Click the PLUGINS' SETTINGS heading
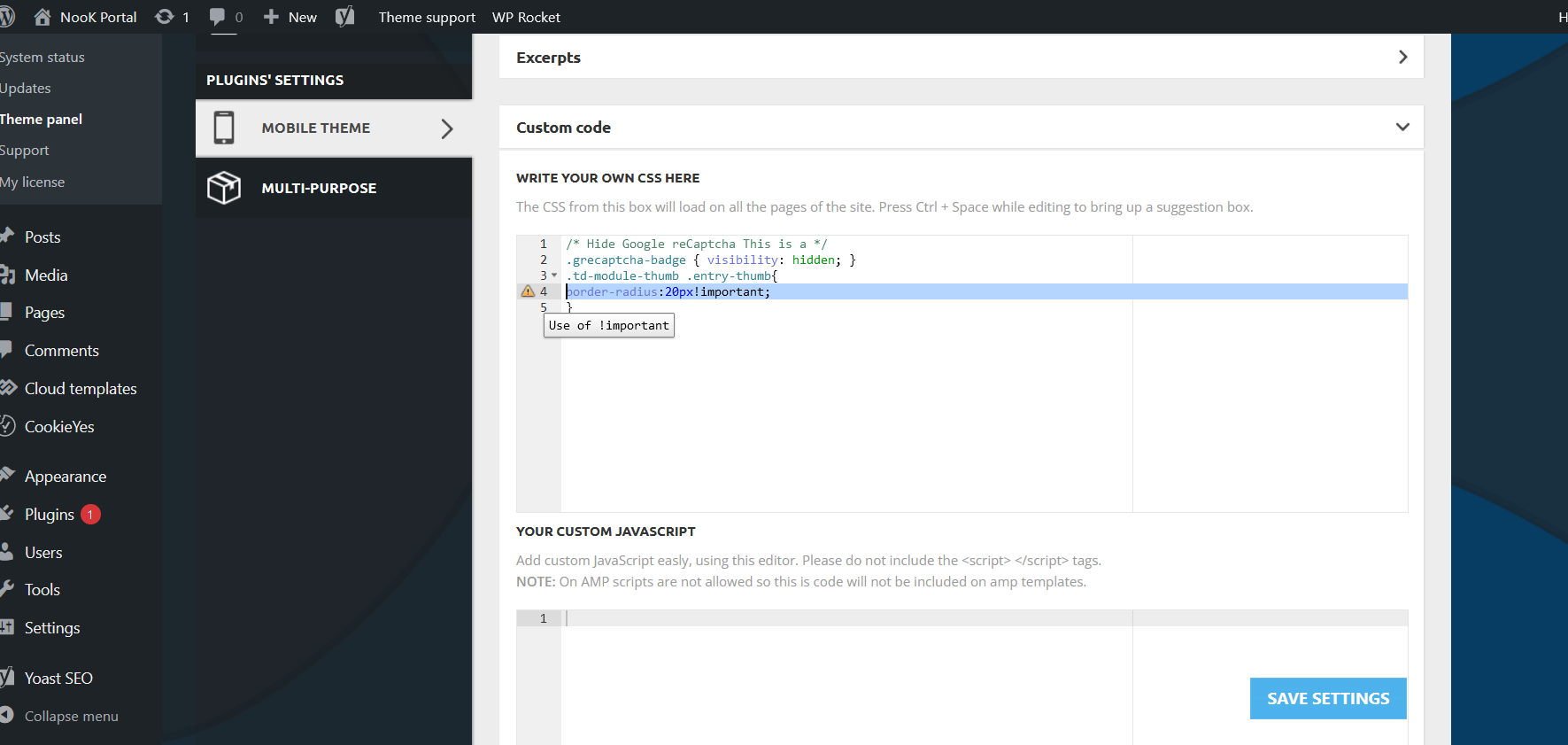Image resolution: width=1568 pixels, height=745 pixels. click(x=274, y=80)
